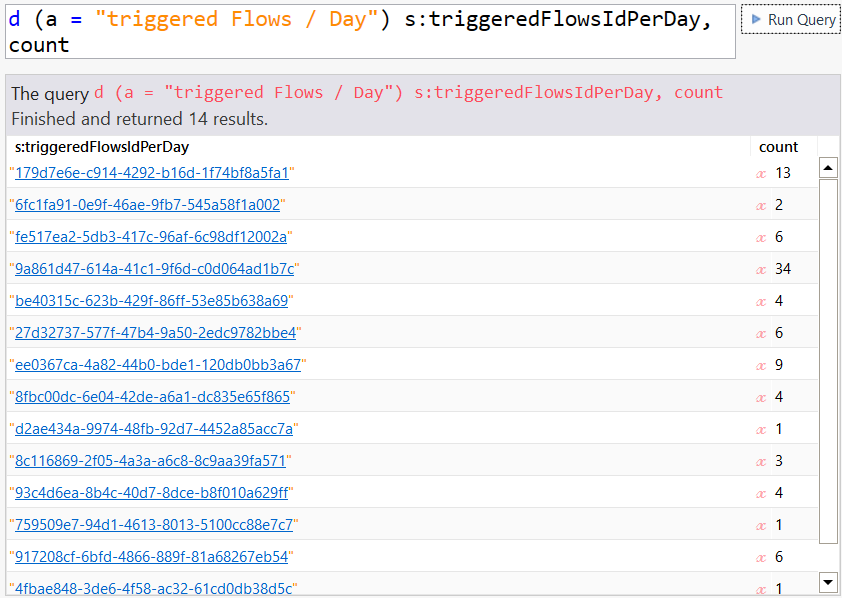Open the 9a861d47-614a-41c1 flow ID link
The width and height of the screenshot is (842, 598).
click(x=155, y=269)
